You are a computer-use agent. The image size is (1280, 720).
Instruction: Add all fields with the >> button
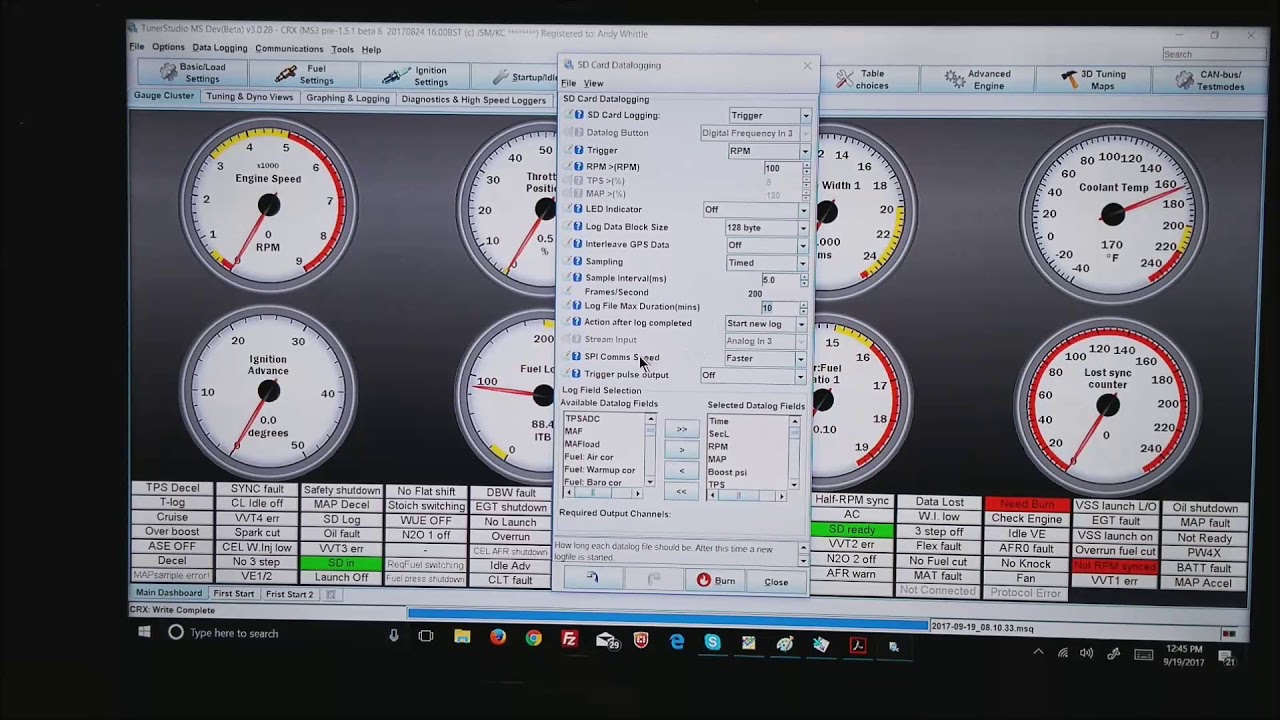click(x=682, y=430)
